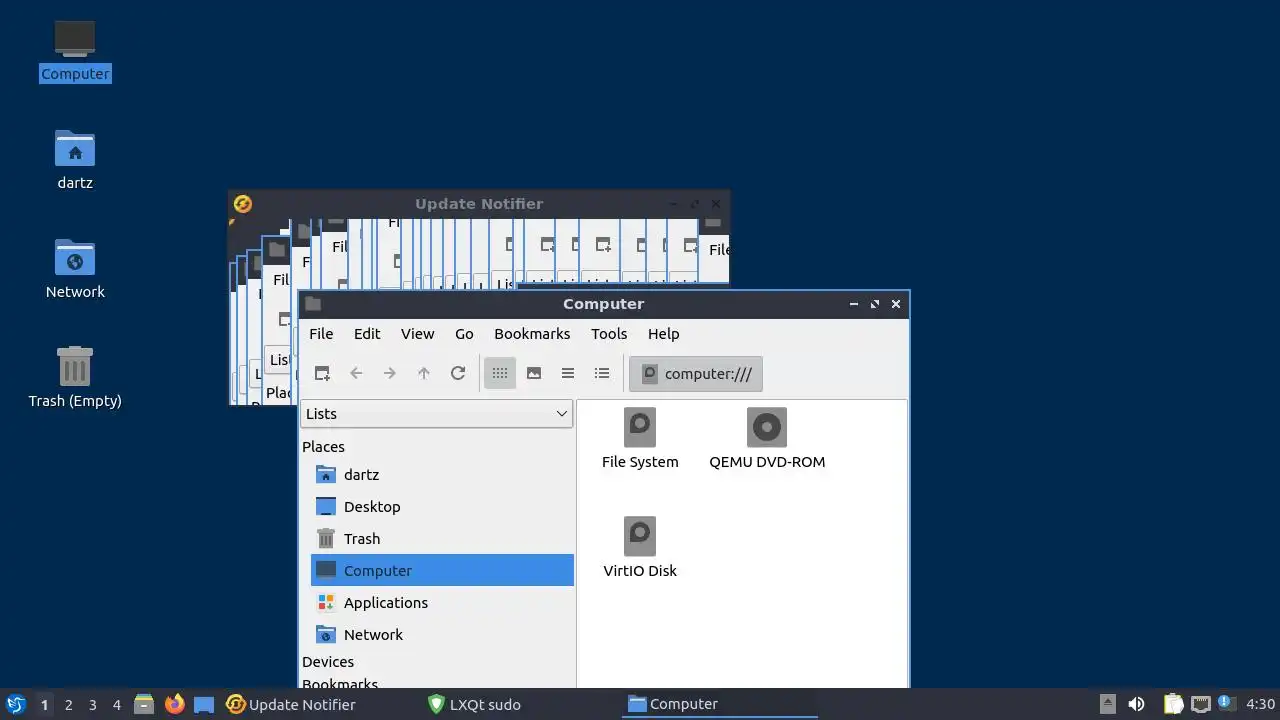The height and width of the screenshot is (720, 1280).
Task: Click the Places section header
Action: click(x=323, y=447)
